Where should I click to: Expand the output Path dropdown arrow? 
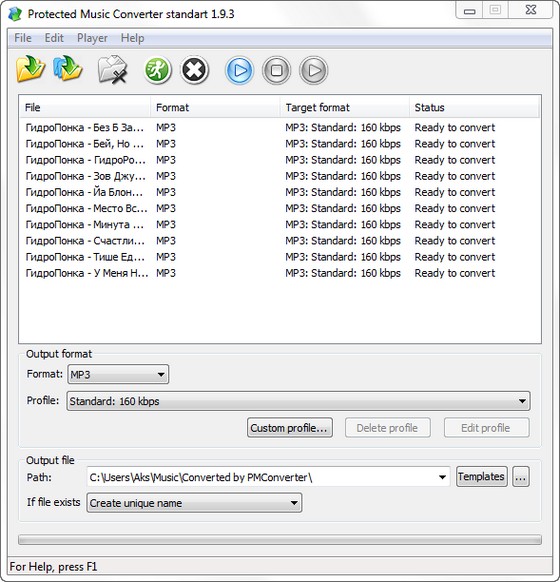tap(442, 477)
